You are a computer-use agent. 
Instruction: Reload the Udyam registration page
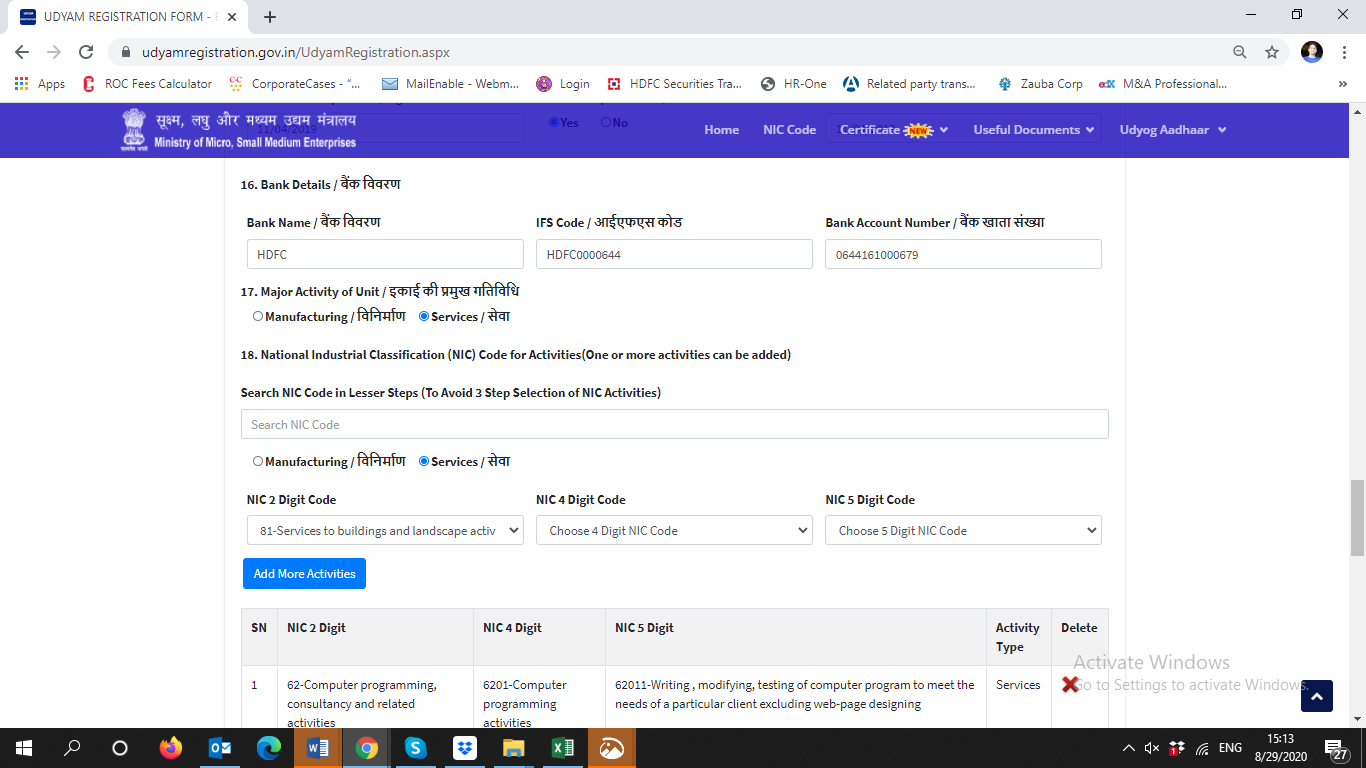(86, 52)
